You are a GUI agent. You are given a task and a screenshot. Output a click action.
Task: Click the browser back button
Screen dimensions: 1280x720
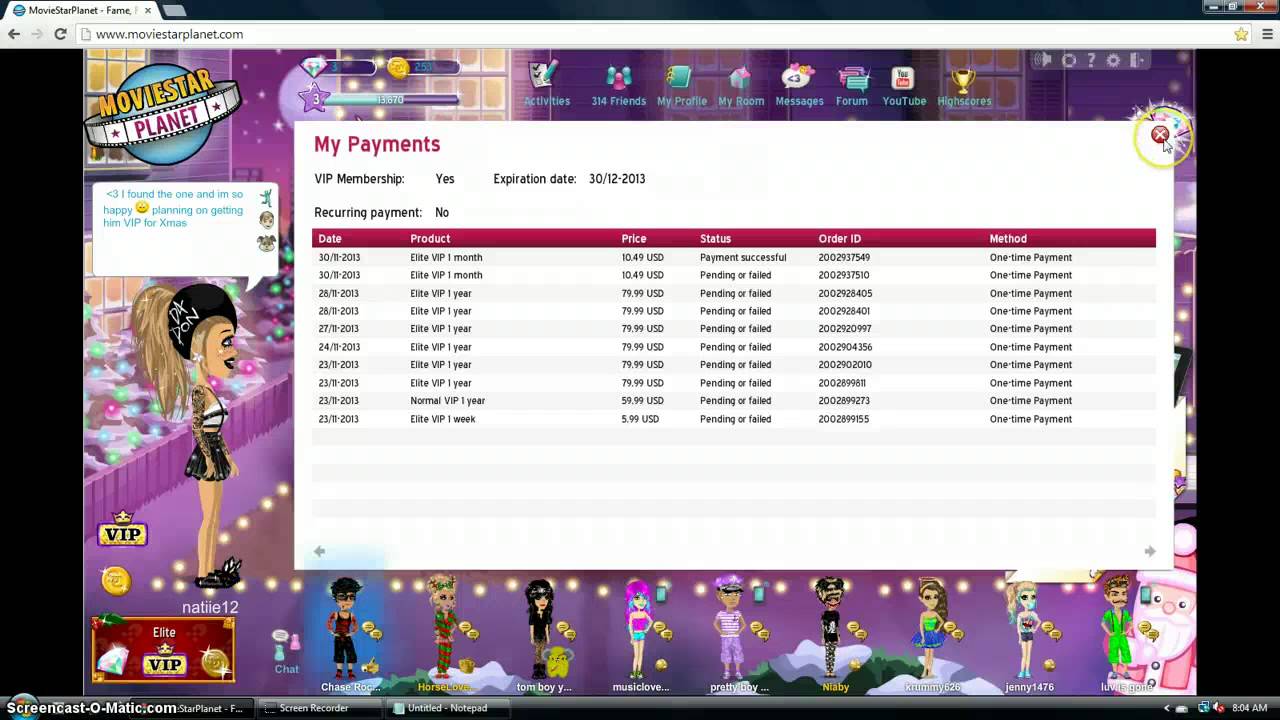click(x=14, y=34)
